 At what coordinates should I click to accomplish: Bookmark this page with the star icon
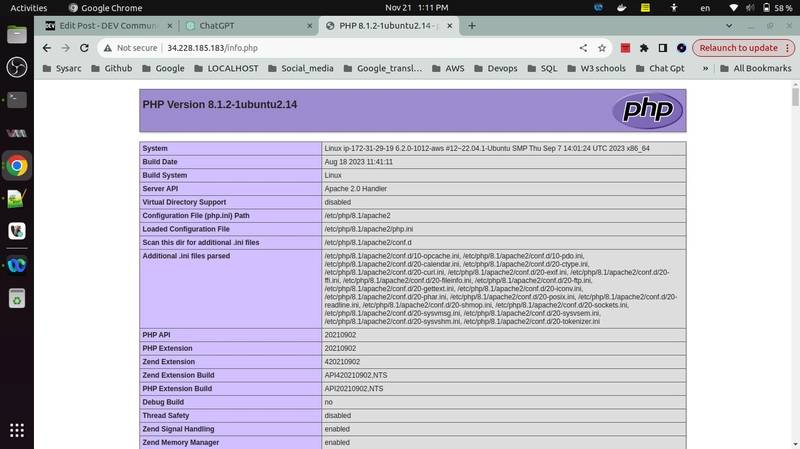(602, 48)
